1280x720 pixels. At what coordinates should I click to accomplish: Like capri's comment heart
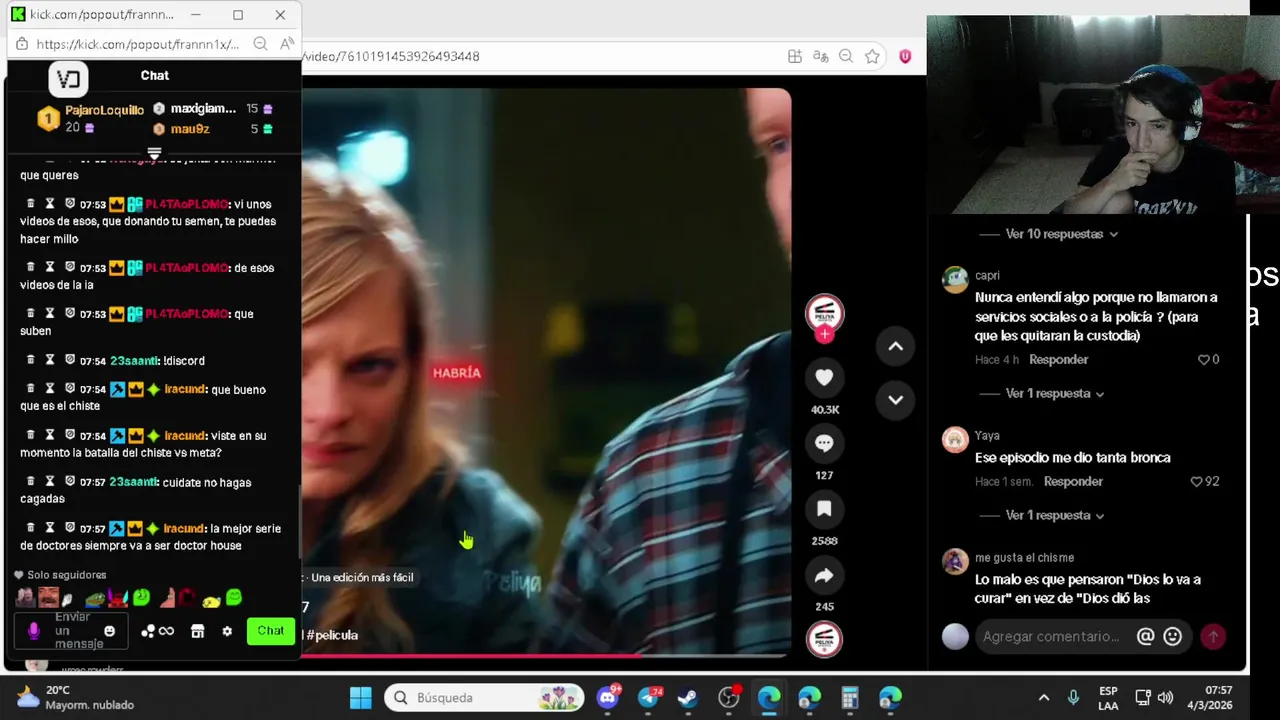[x=1204, y=360]
